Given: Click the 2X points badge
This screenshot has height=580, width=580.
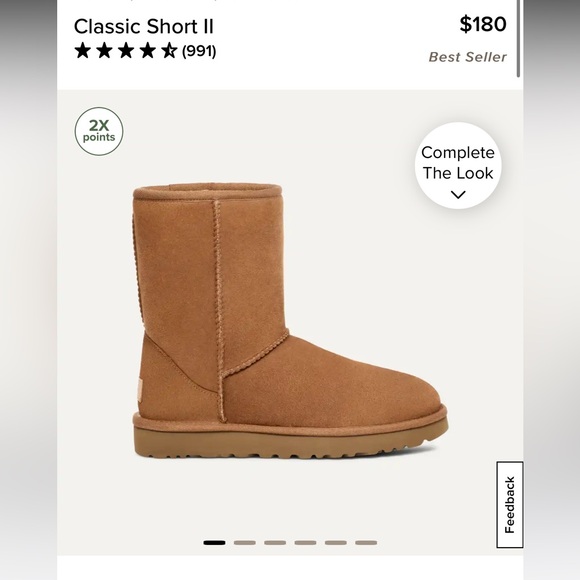Looking at the screenshot, I should point(99,131).
